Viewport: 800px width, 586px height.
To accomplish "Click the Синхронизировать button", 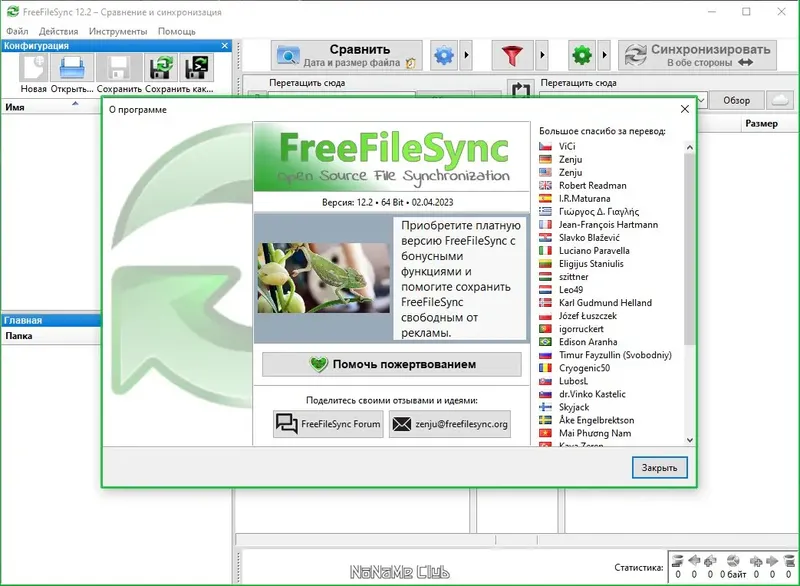I will point(697,55).
